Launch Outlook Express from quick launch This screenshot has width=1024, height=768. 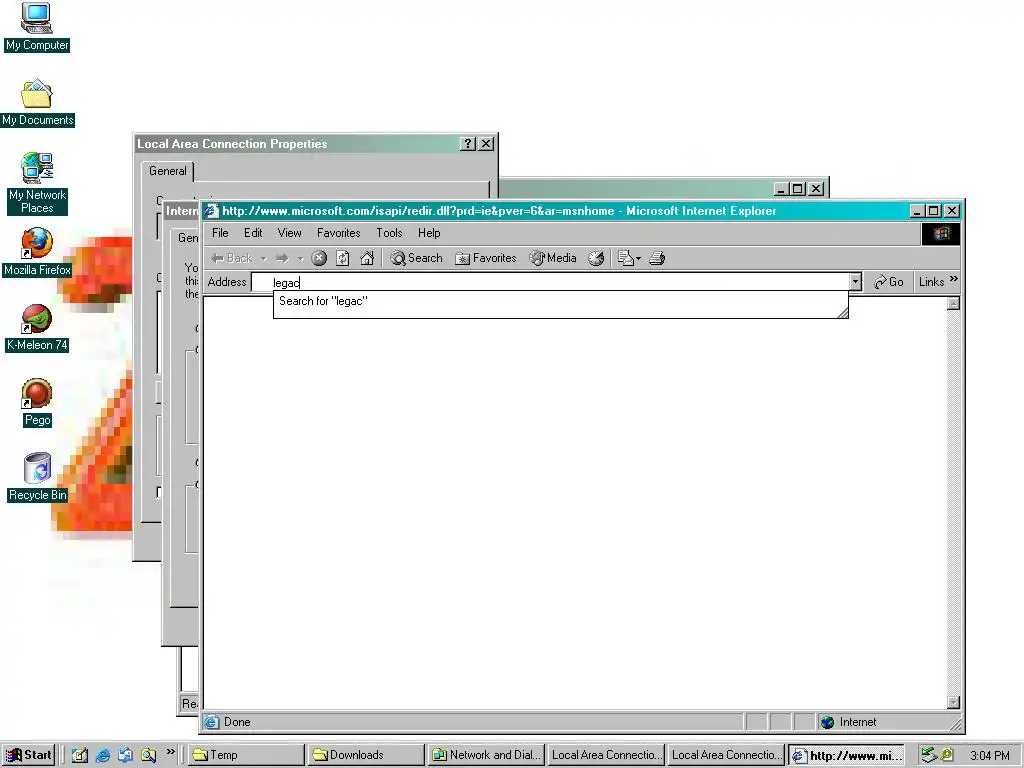point(125,755)
